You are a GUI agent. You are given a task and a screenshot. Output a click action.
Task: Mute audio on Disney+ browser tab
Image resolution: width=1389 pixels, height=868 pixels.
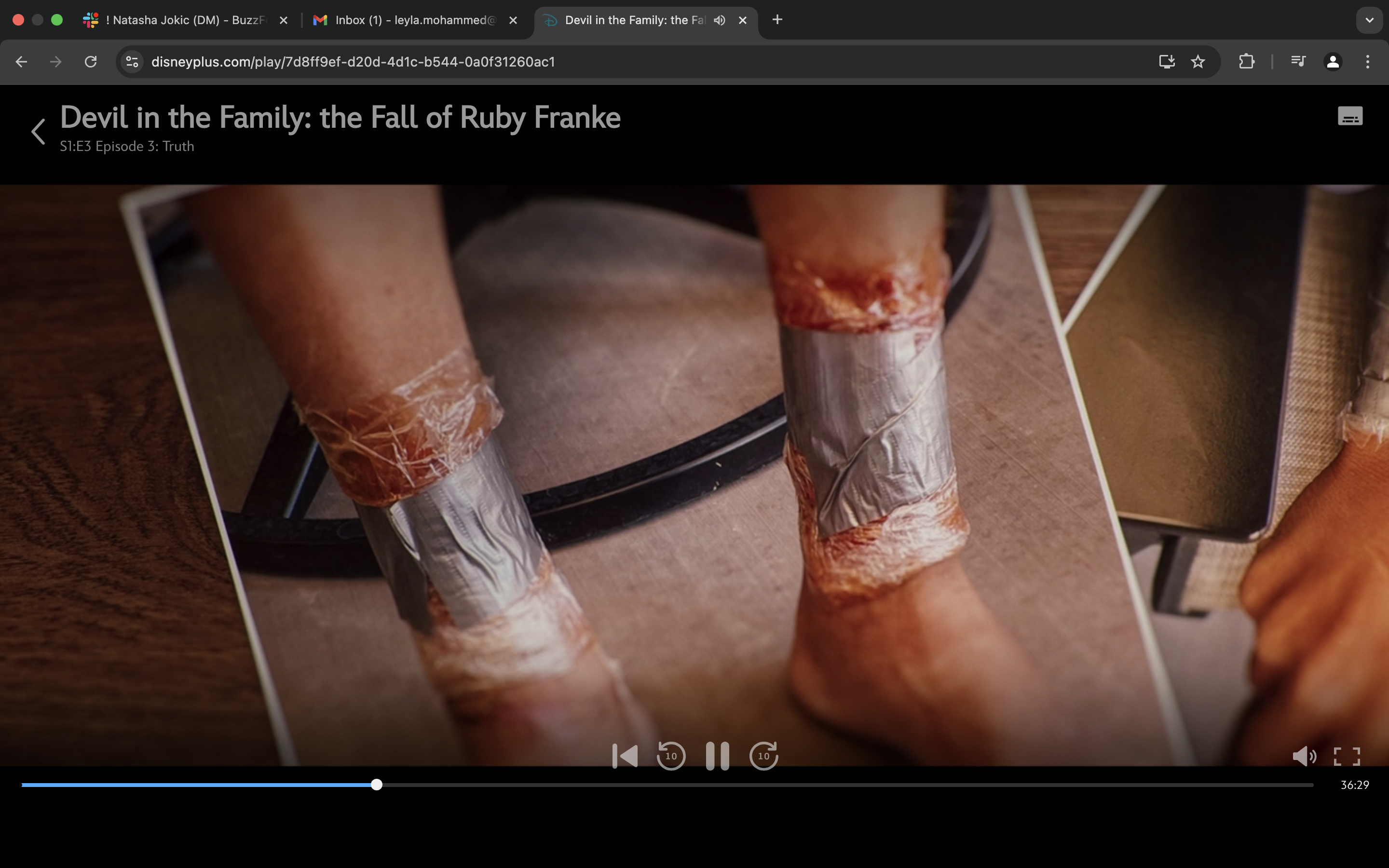[719, 20]
